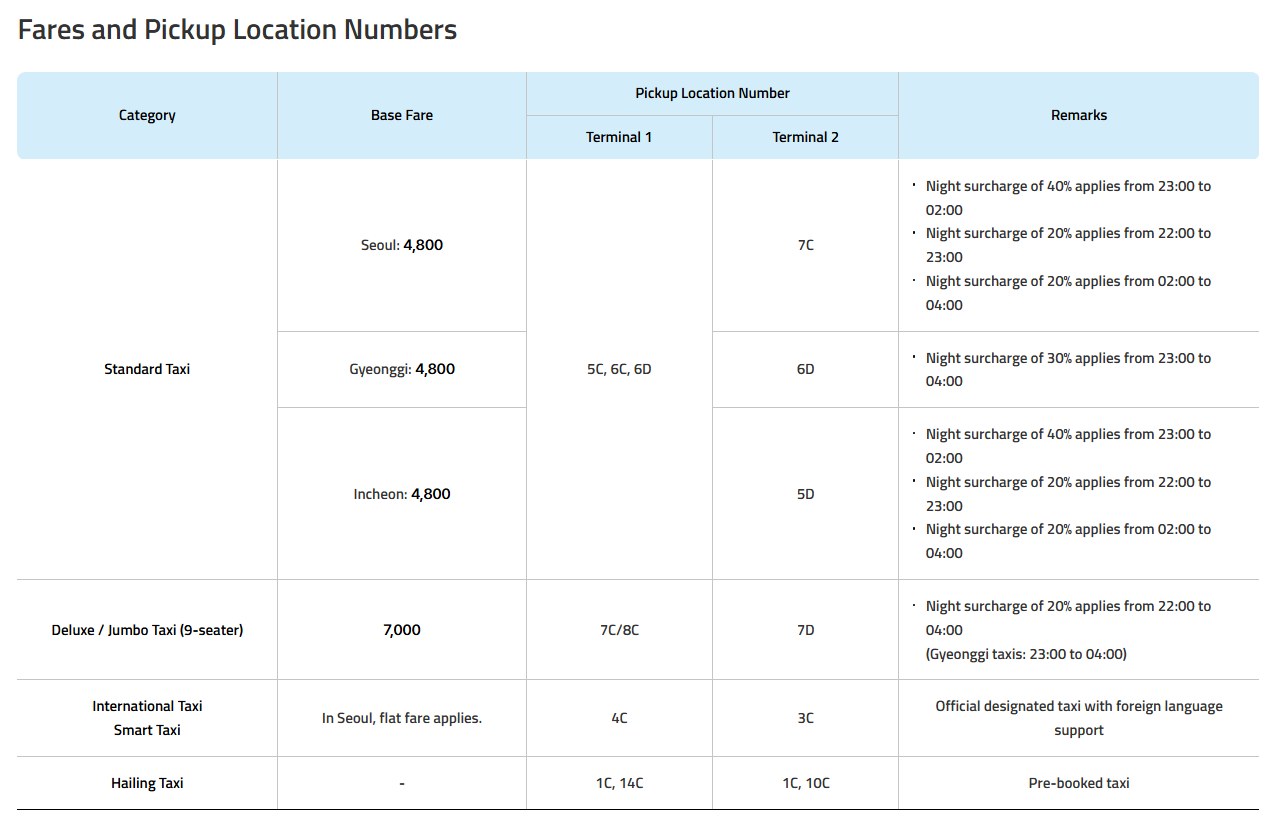Image resolution: width=1275 pixels, height=820 pixels.
Task: Click the Terminal 2 sub-header
Action: coord(805,137)
